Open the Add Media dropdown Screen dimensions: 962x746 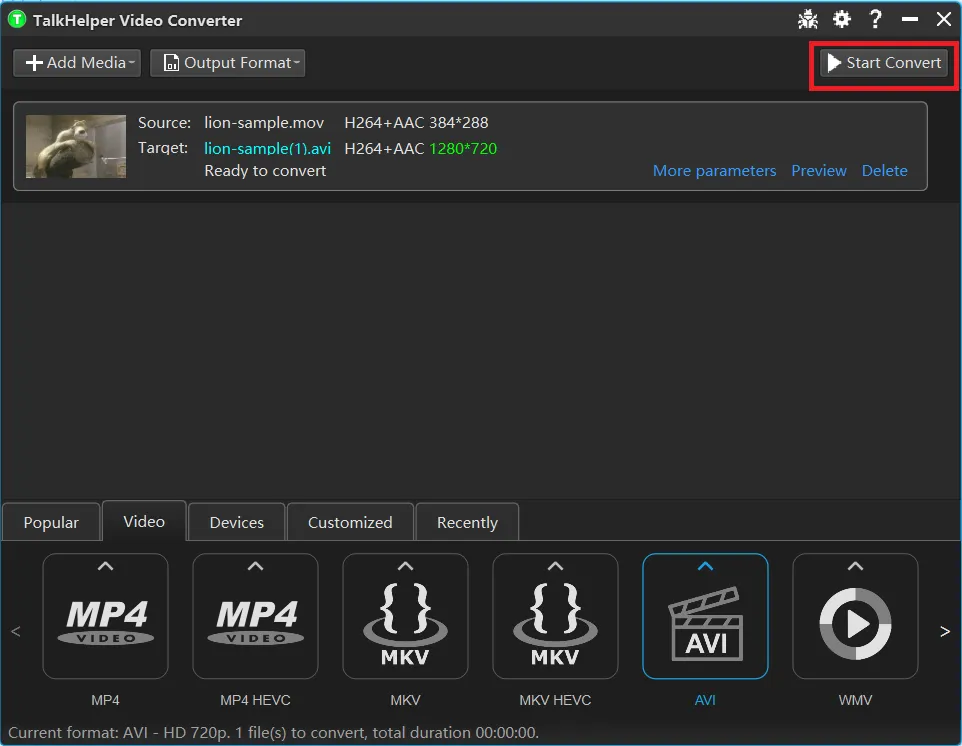77,63
